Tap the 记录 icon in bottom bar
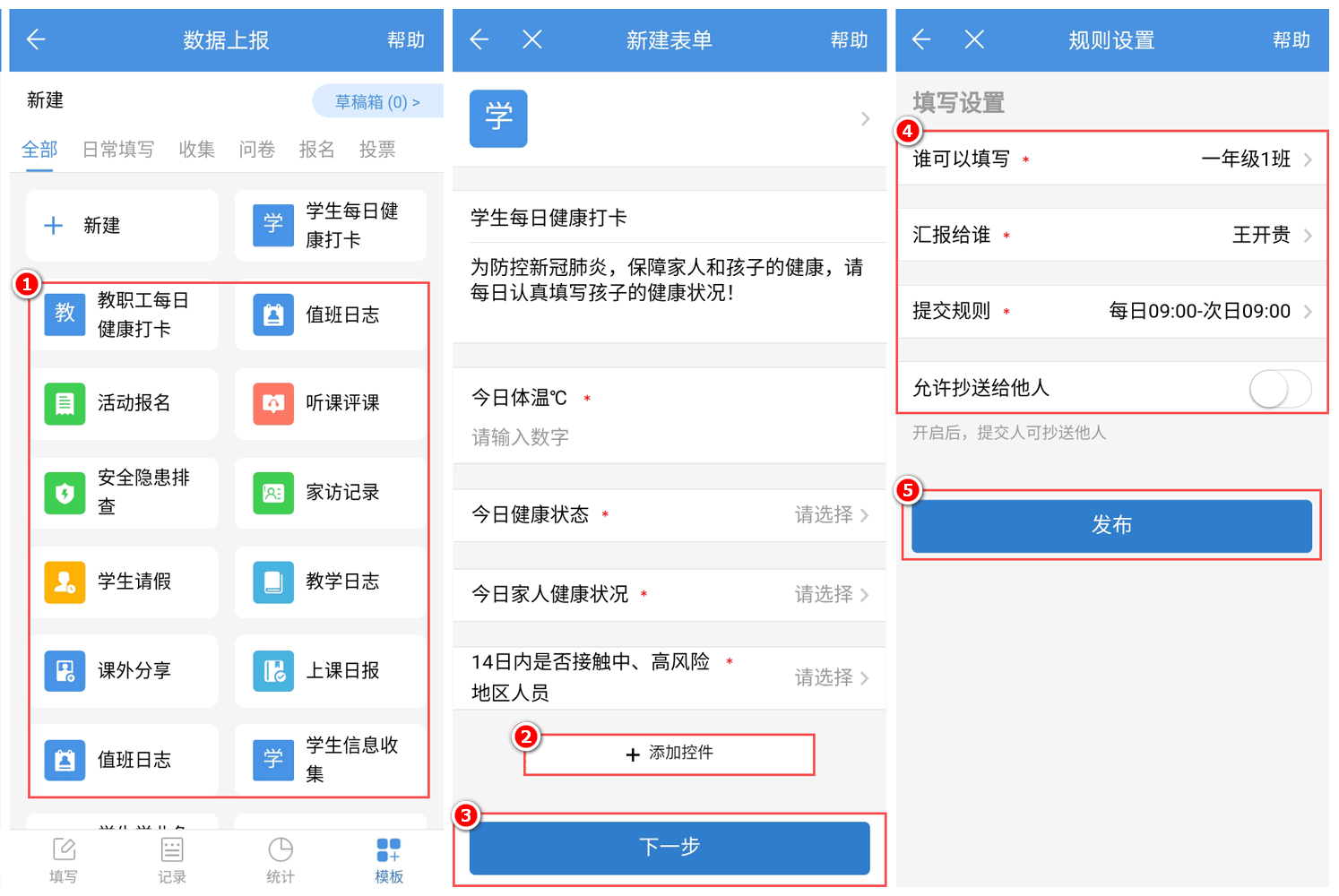The width and height of the screenshot is (1339, 896). [172, 849]
